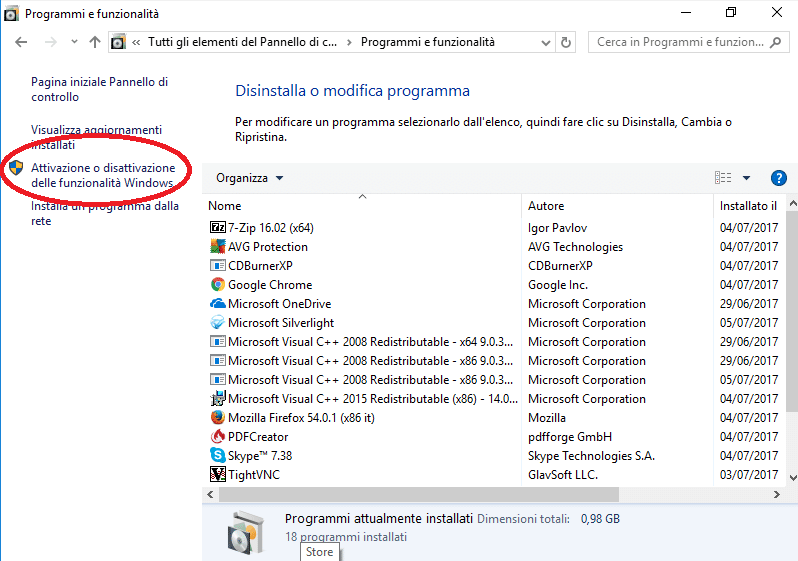
Task: Click the view layout icon
Action: [723, 178]
